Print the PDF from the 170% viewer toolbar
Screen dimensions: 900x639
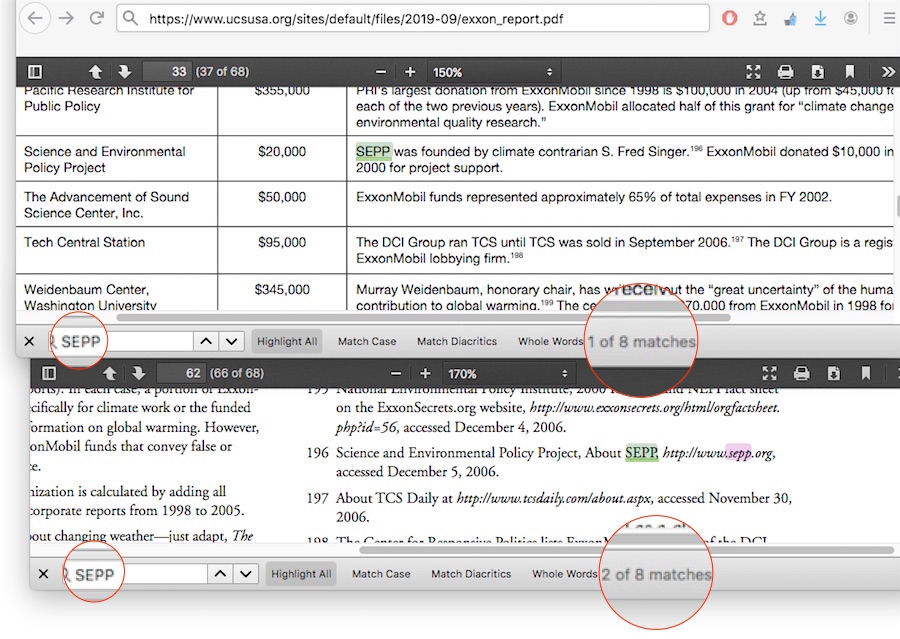(x=801, y=374)
